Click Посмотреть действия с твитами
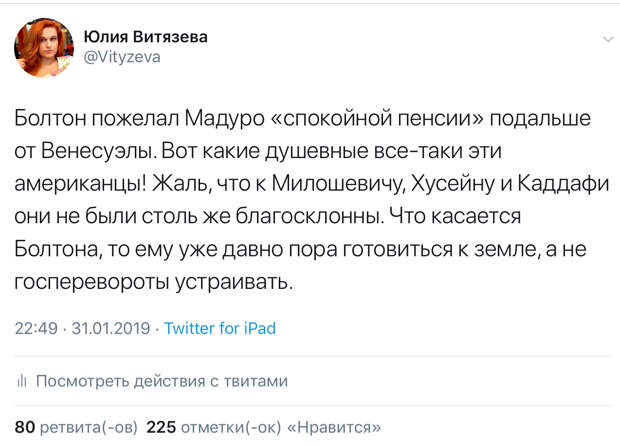This screenshot has height=446, width=620. [162, 381]
